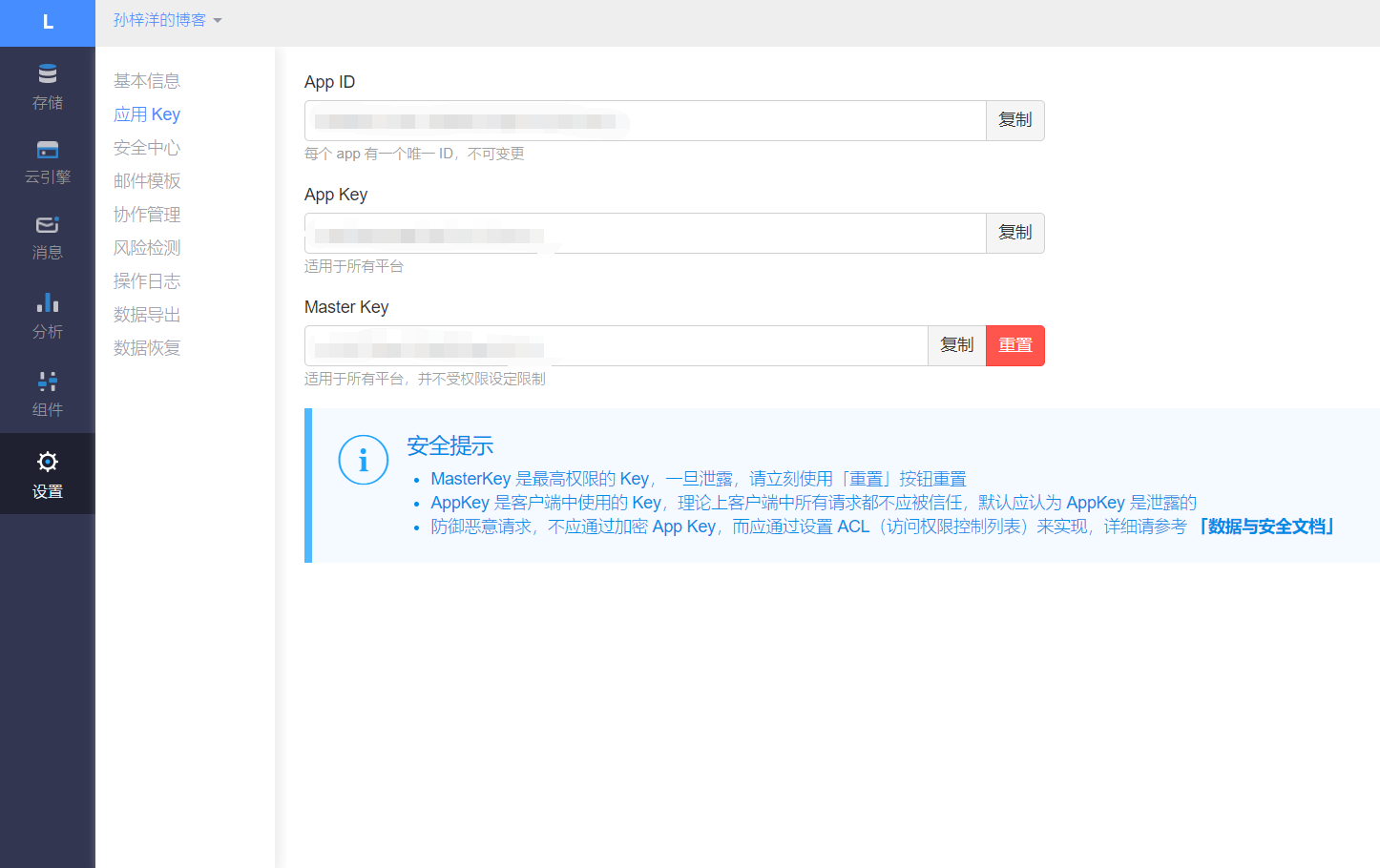Open the 消息 messaging icon

[48, 225]
